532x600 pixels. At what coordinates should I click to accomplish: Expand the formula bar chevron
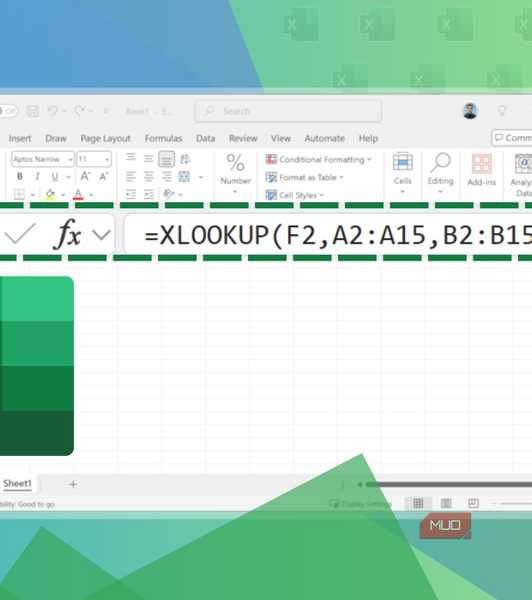tap(101, 234)
